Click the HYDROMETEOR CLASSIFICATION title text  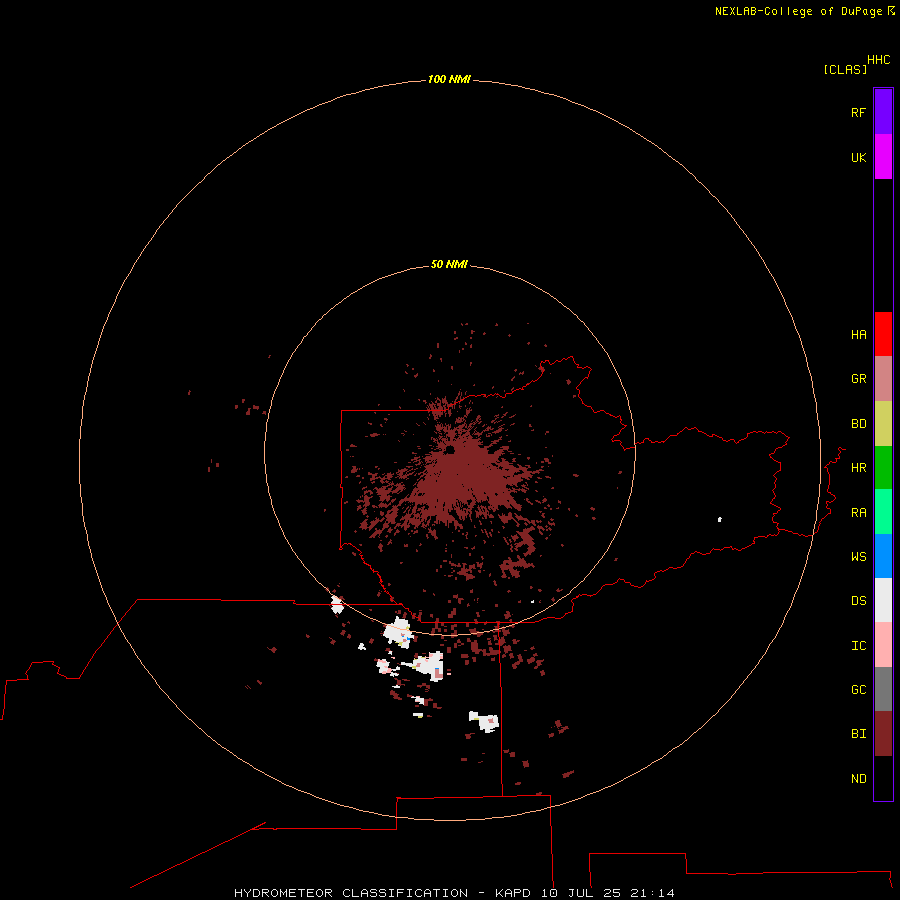[351, 893]
